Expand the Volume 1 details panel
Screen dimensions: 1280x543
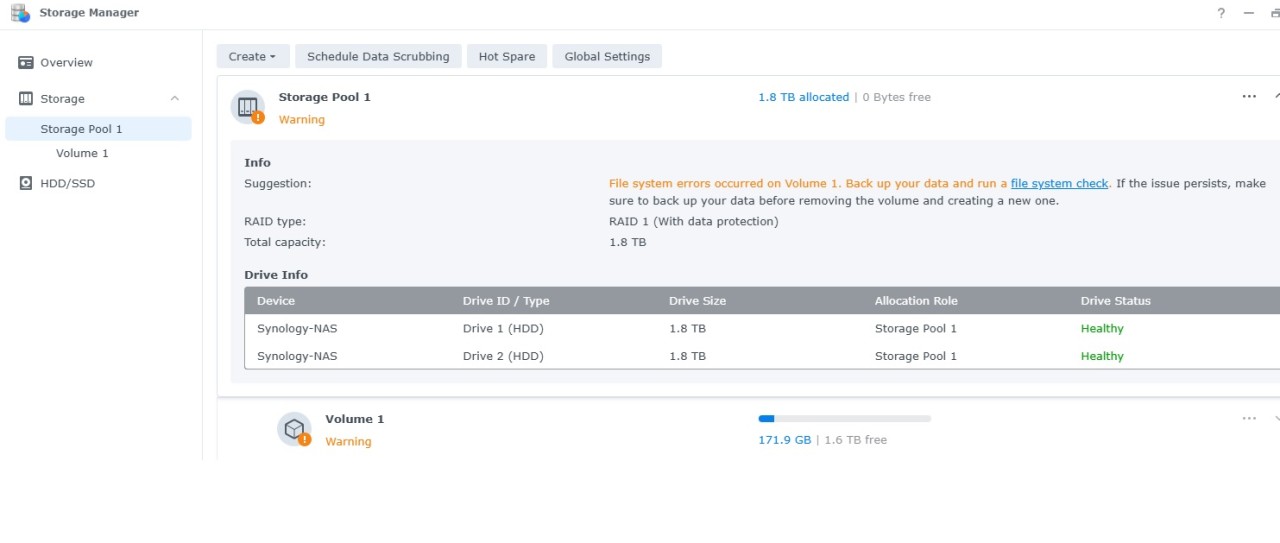pyautogui.click(x=1276, y=419)
